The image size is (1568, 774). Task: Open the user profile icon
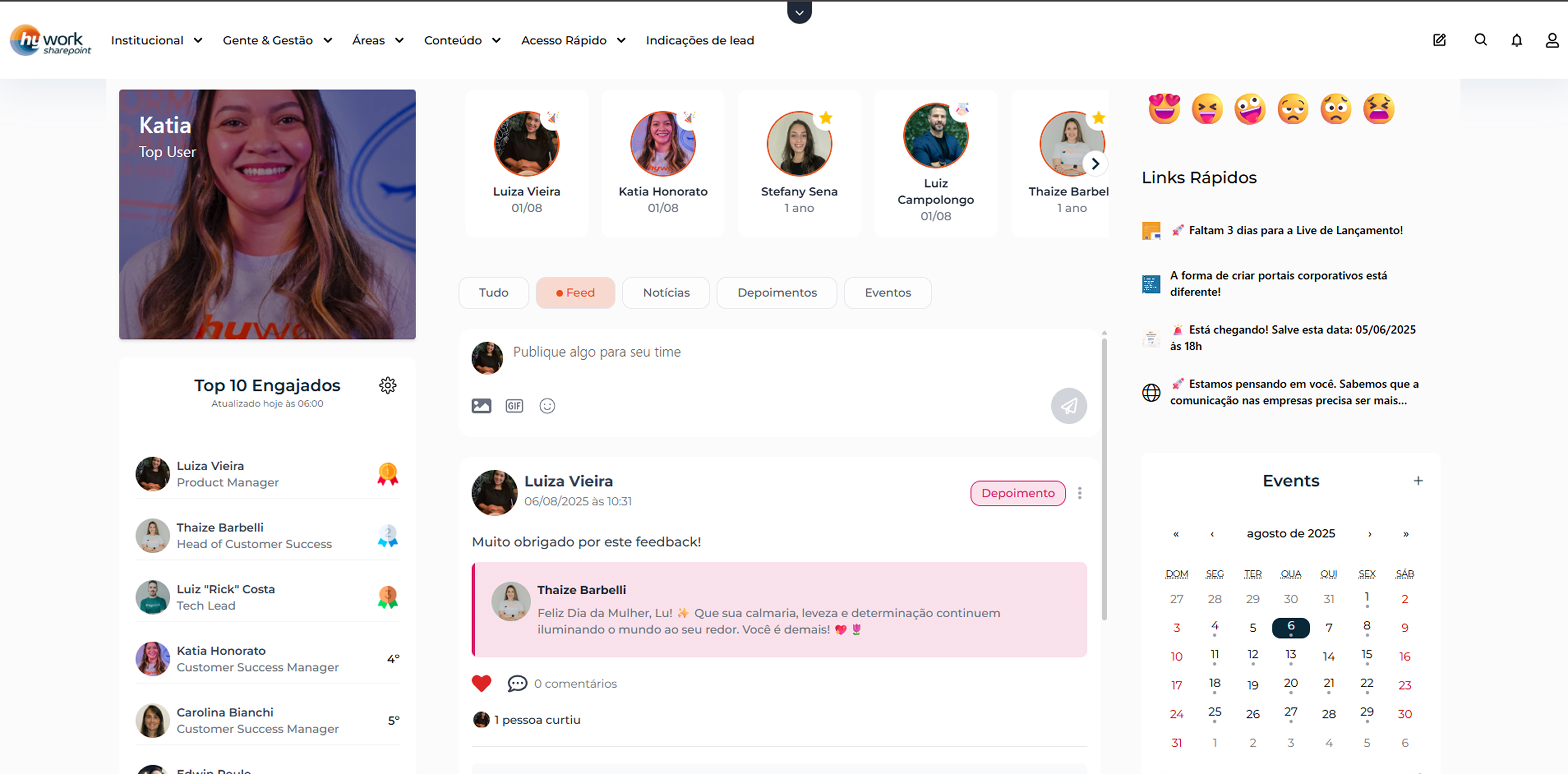point(1552,40)
